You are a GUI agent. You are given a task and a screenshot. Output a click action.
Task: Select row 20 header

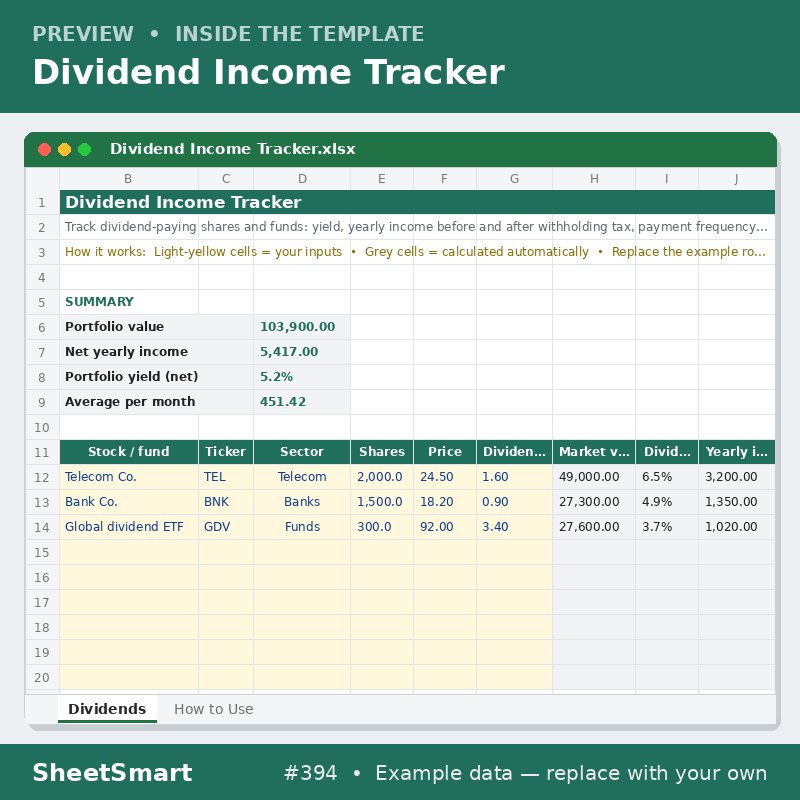click(x=42, y=677)
